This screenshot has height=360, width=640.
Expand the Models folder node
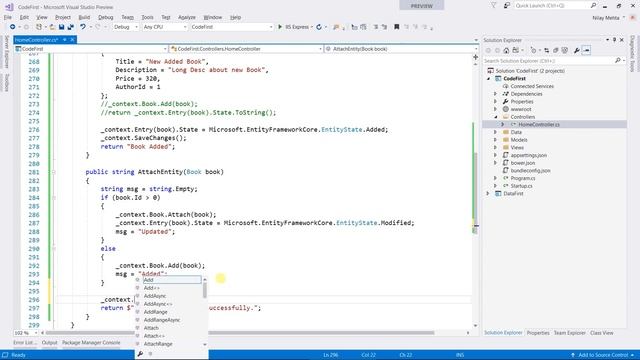496,140
